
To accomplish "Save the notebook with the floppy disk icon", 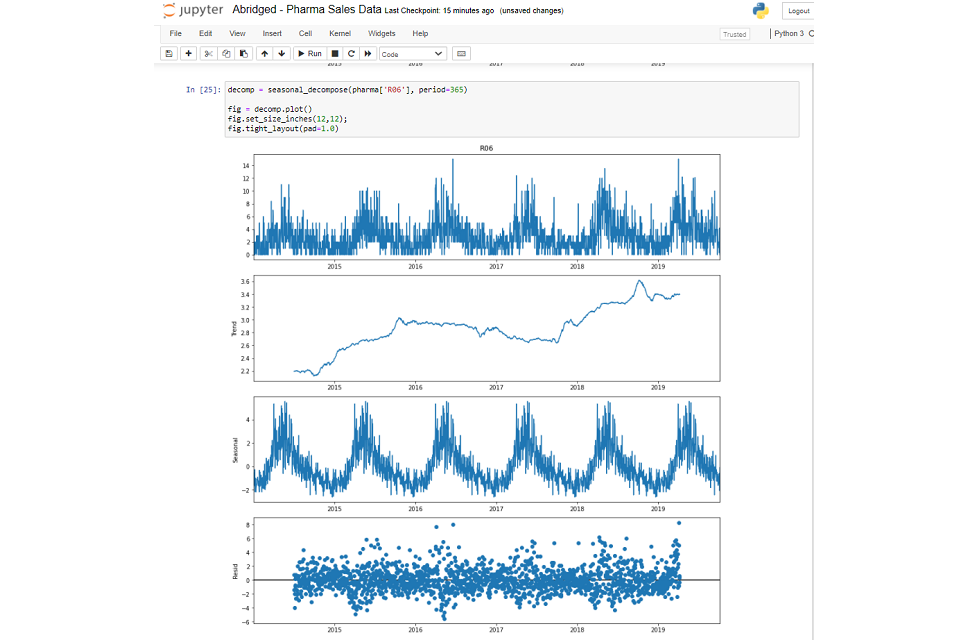I will (169, 54).
